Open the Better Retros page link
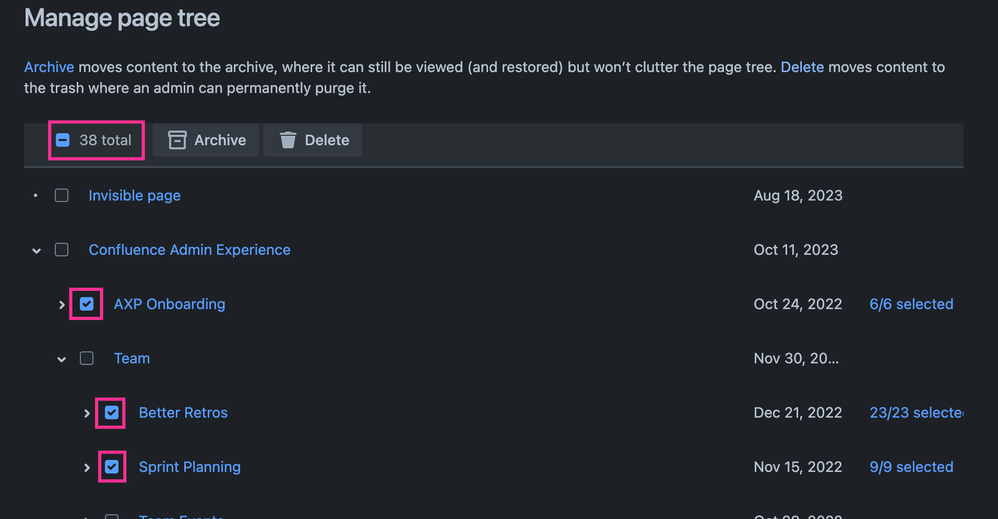998x519 pixels. point(183,412)
